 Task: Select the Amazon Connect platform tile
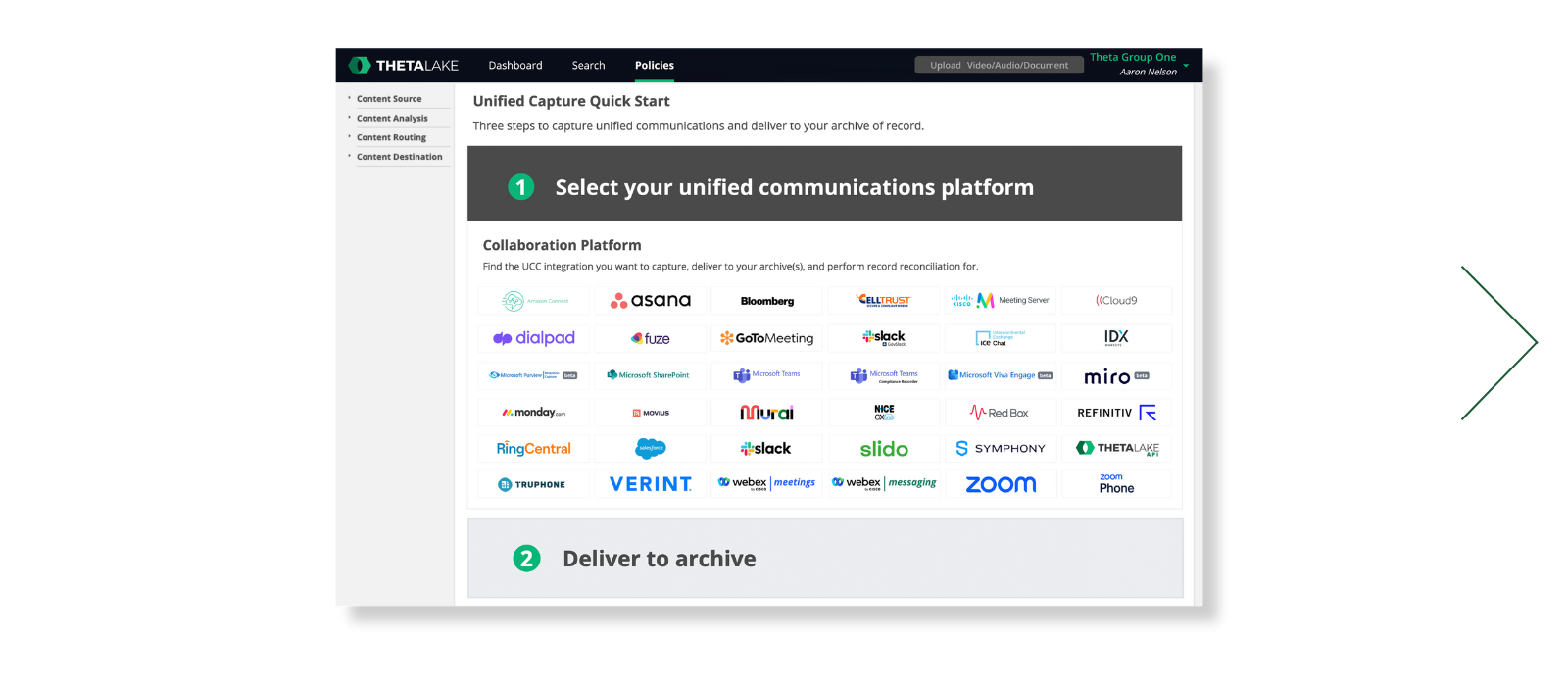(534, 301)
